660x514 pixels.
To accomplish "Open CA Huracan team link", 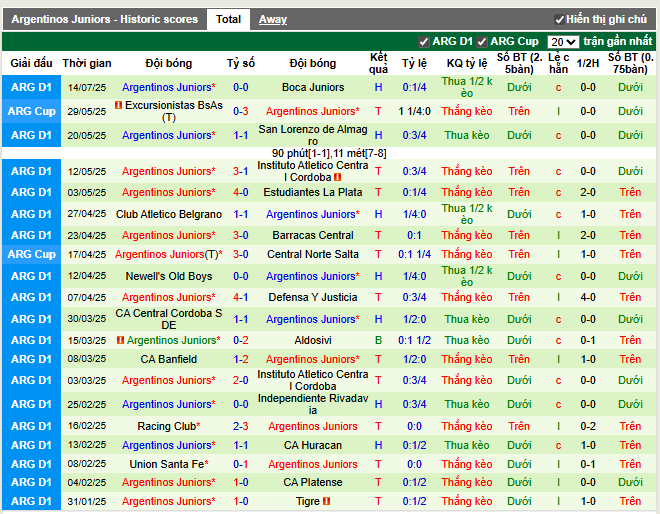I will pos(313,445).
